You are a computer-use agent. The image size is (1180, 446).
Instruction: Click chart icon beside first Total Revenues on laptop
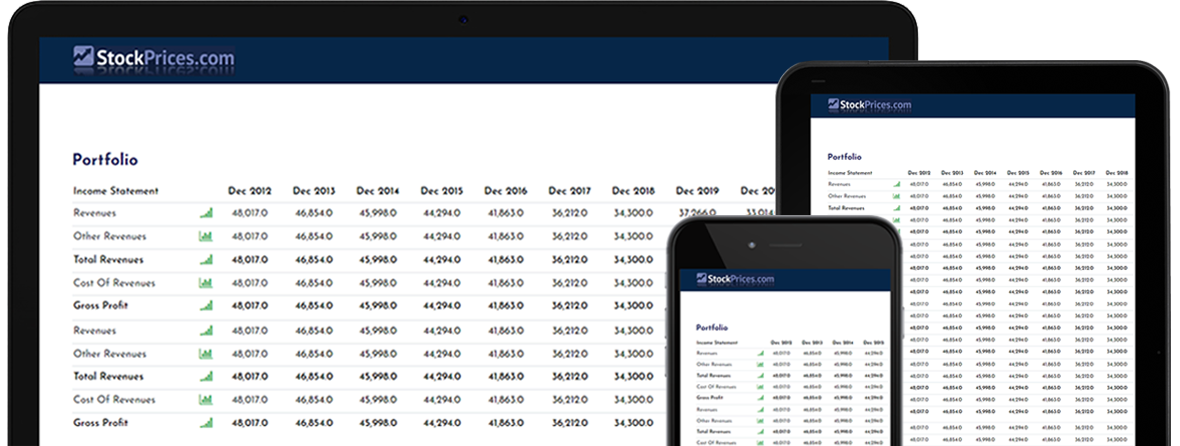[x=206, y=260]
